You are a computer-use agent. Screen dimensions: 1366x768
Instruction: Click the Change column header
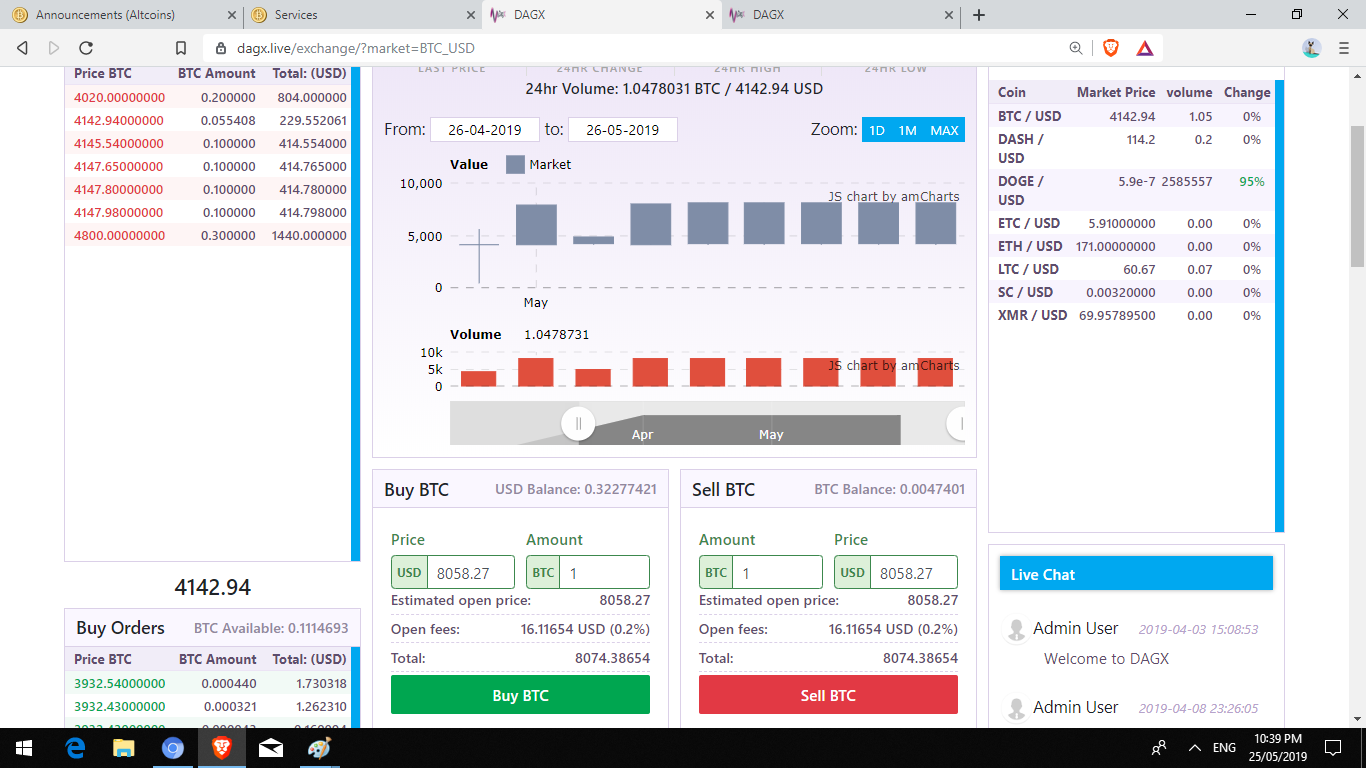[x=1247, y=92]
